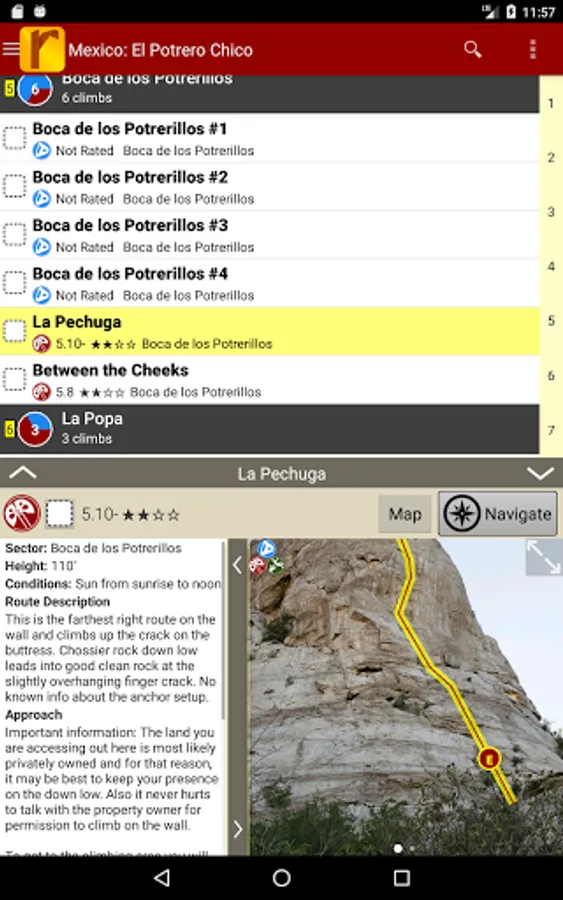Tap the La Popa pie chart icon
Viewport: 563px width, 900px height.
[35, 429]
